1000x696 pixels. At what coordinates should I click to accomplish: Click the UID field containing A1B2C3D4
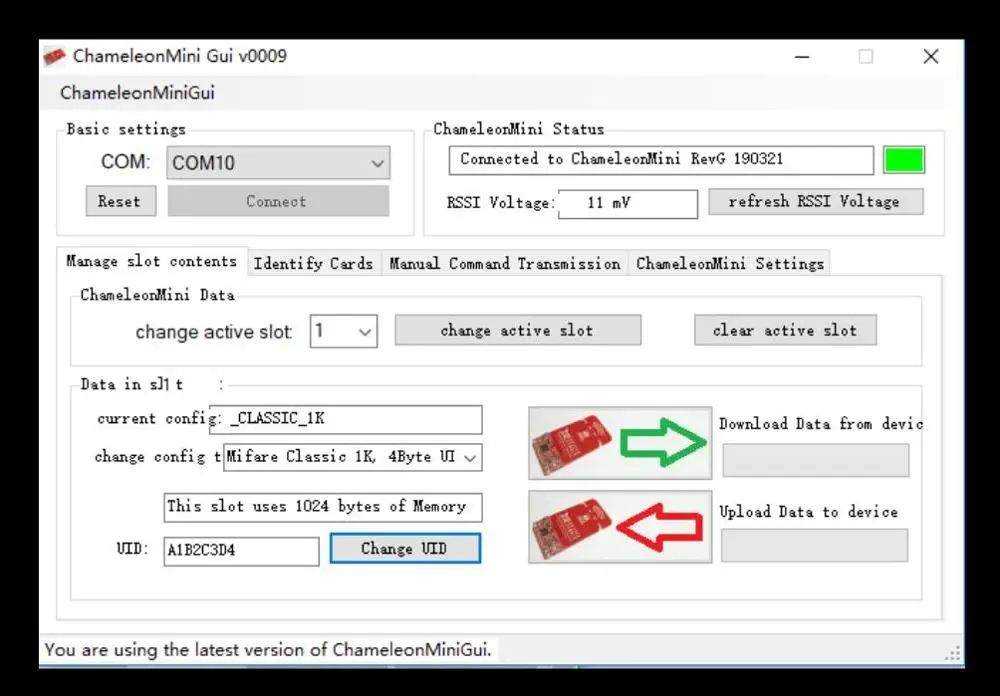pyautogui.click(x=241, y=551)
